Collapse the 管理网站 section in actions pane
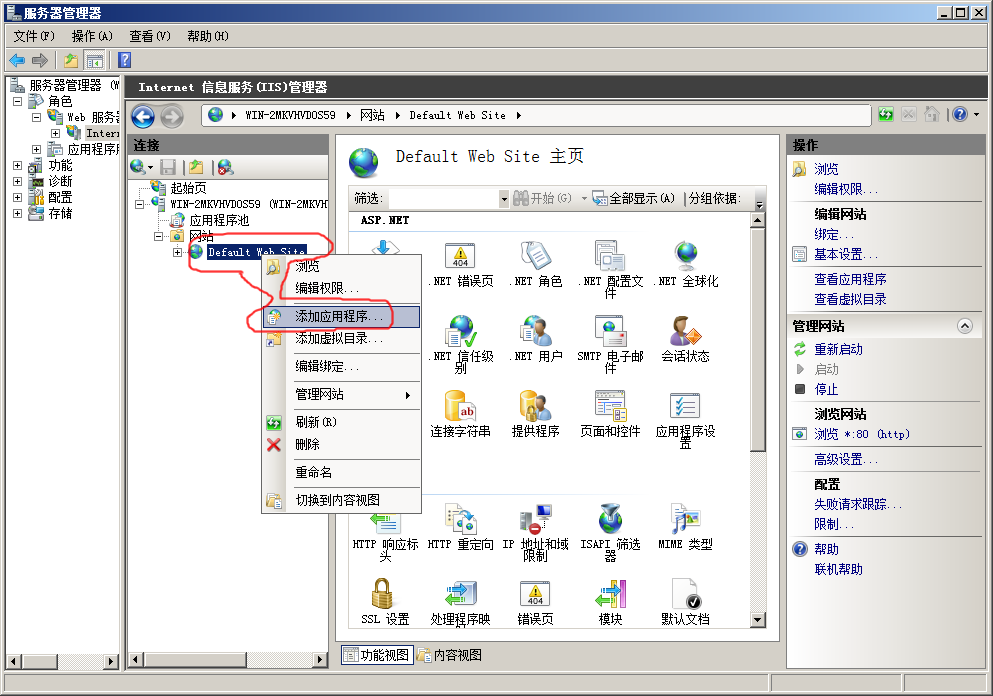The image size is (993, 696). [964, 326]
